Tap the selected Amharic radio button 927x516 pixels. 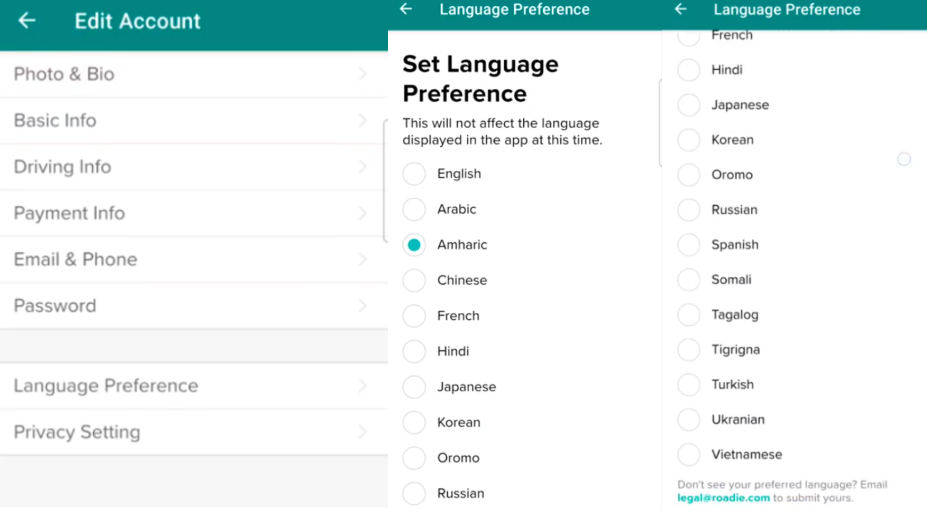click(414, 245)
